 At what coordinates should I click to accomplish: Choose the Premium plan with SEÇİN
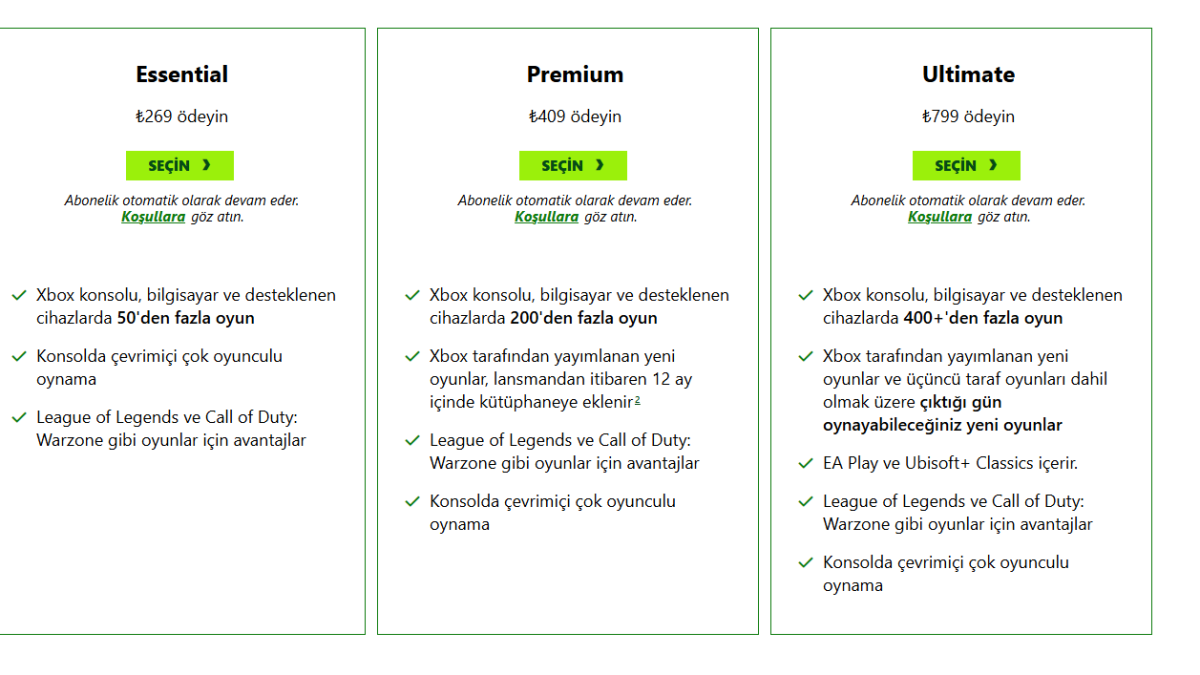(573, 165)
